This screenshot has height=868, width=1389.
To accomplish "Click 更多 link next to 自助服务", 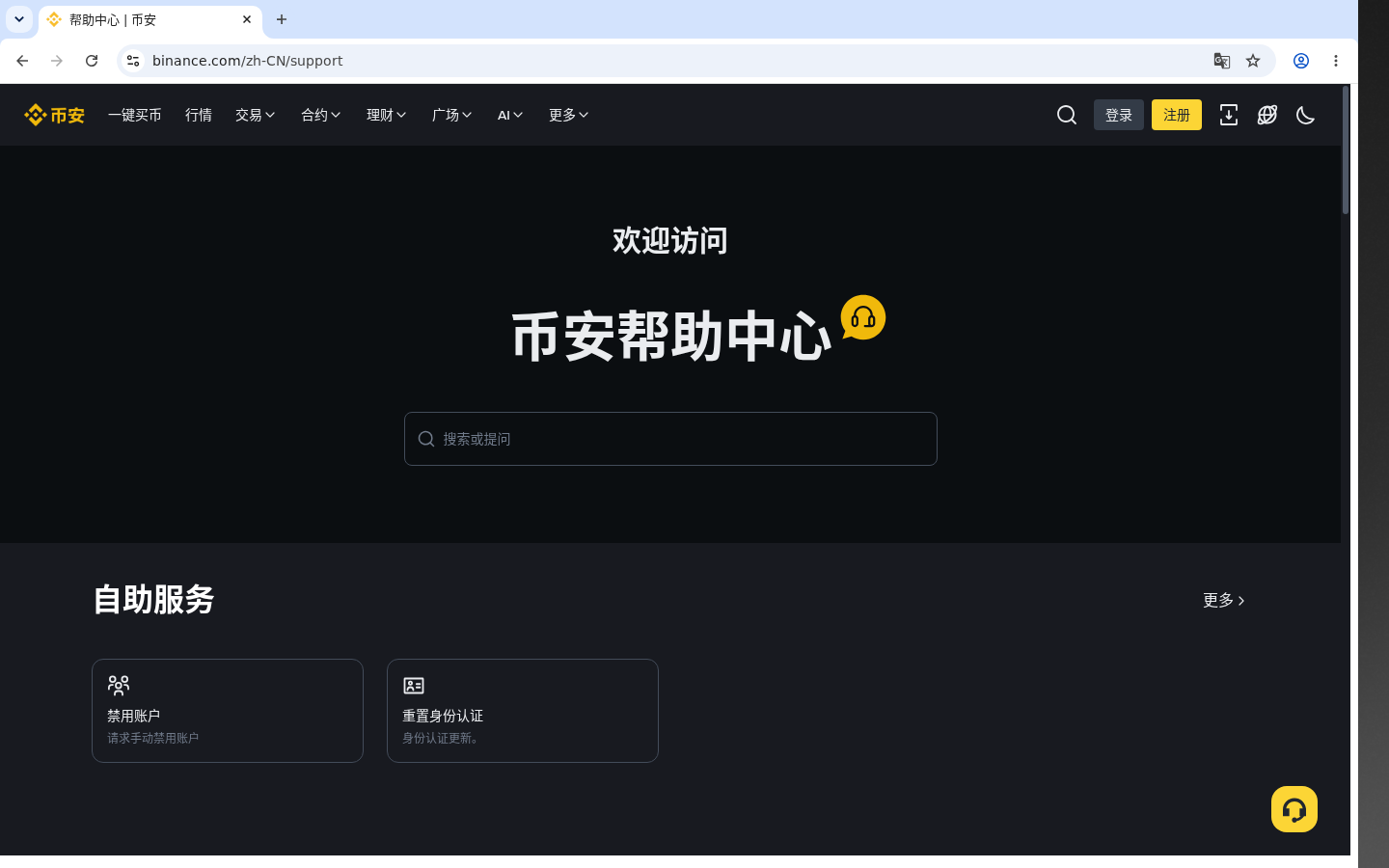I will tap(1224, 600).
